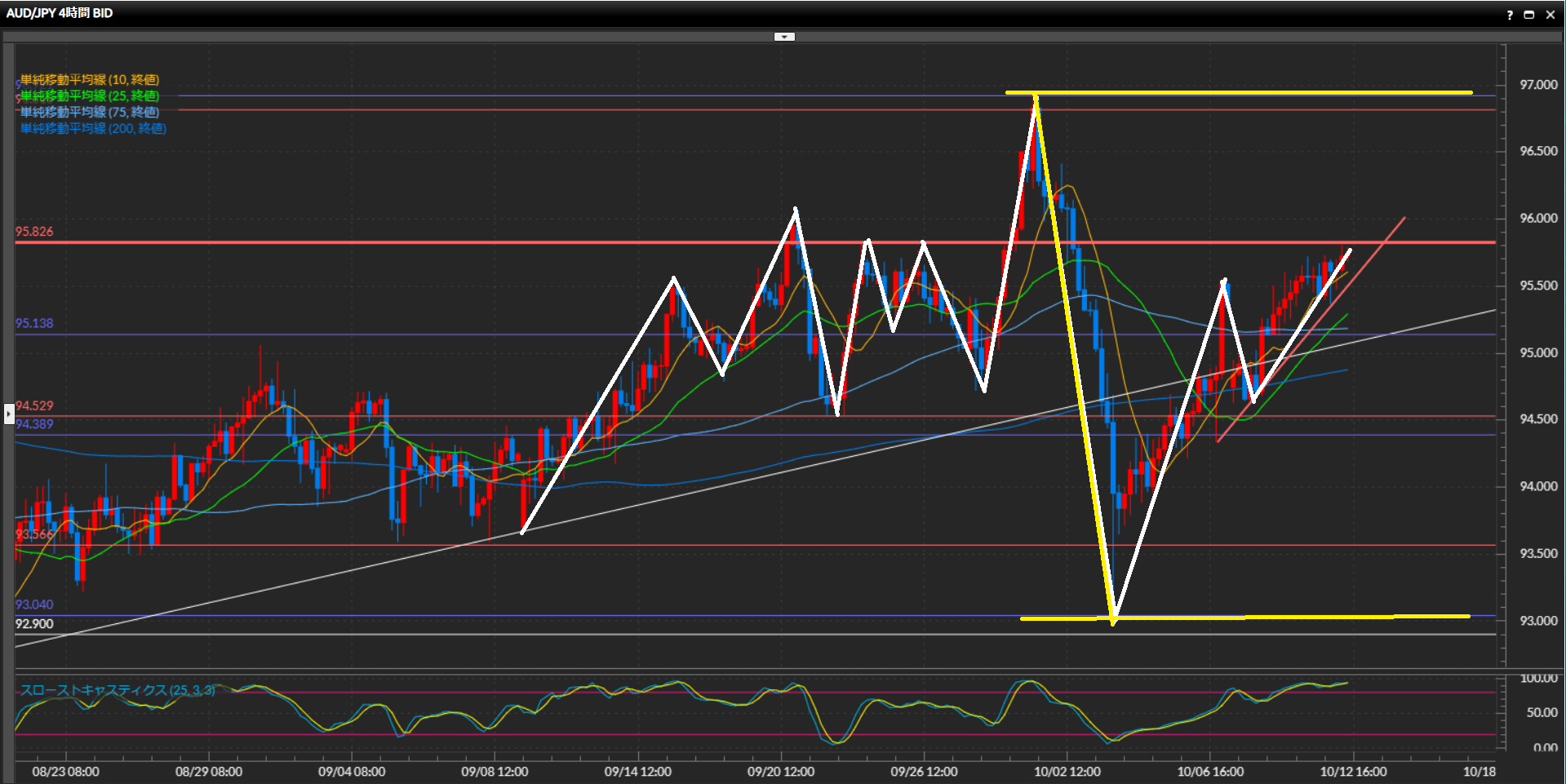Expand the top toolbar dropdown arrow

784,37
